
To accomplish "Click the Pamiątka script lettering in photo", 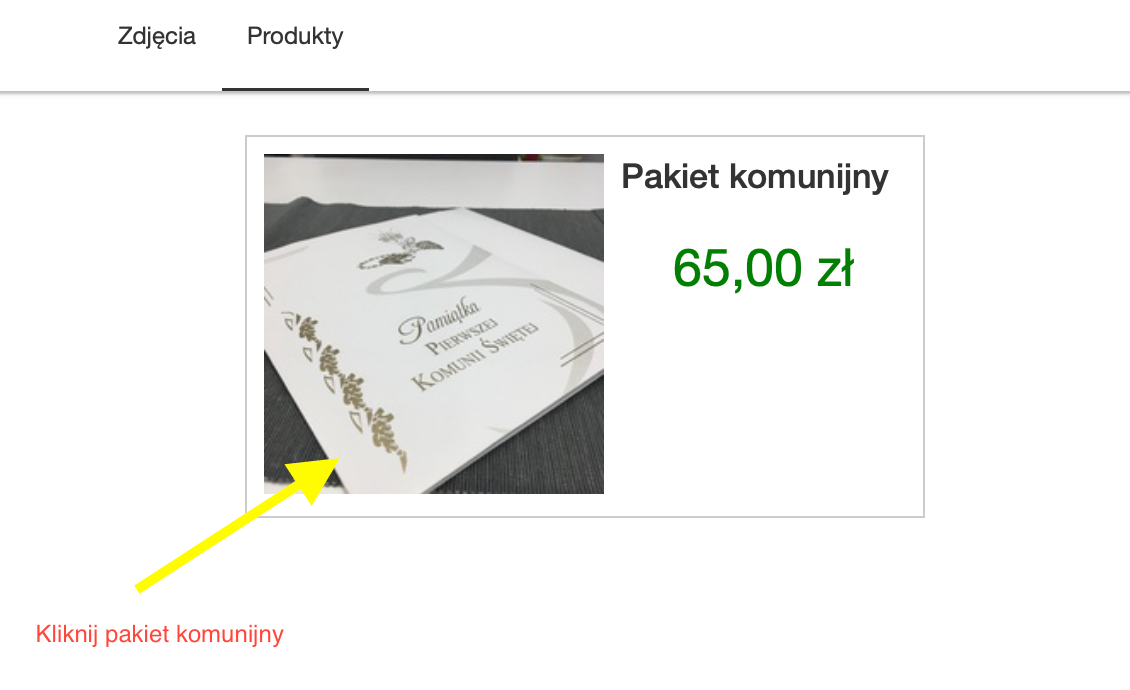I will pyautogui.click(x=437, y=320).
